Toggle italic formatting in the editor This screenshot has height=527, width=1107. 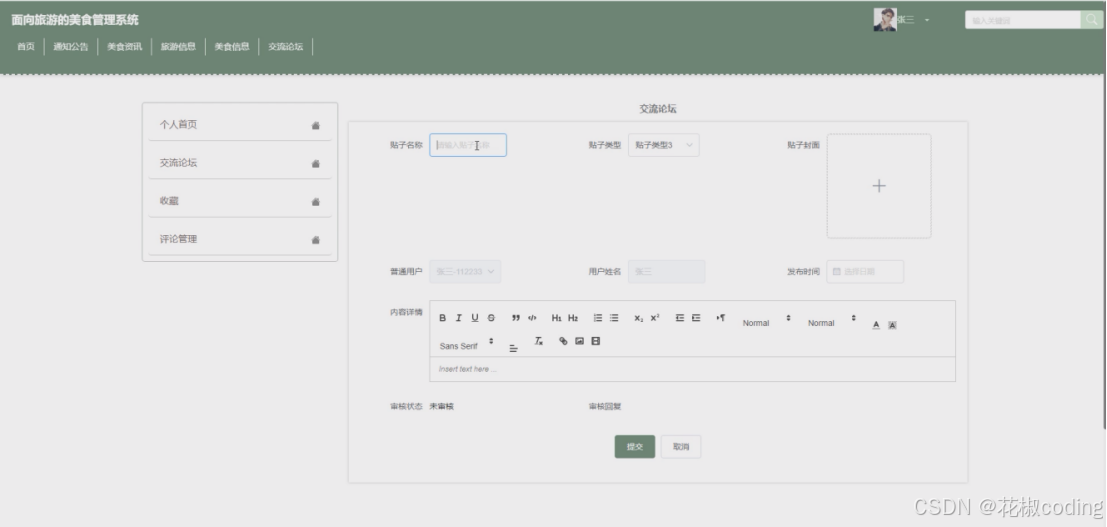458,318
